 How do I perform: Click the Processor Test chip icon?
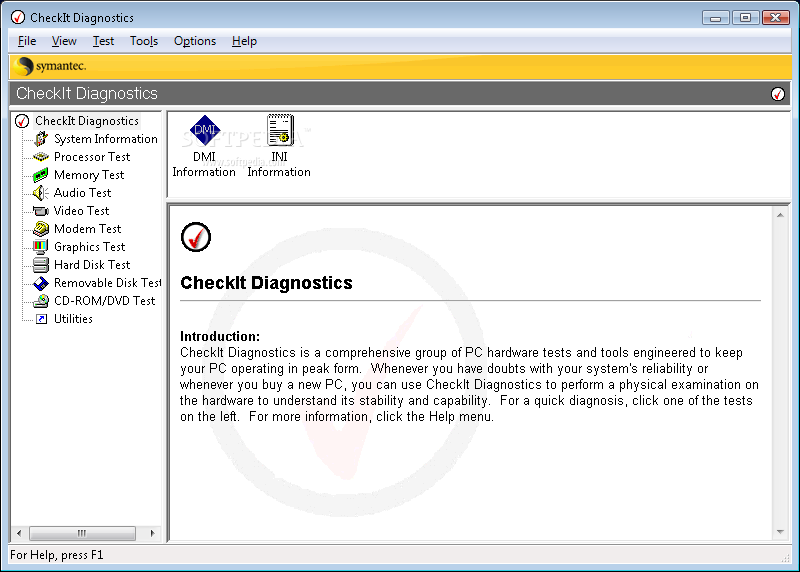pos(41,157)
